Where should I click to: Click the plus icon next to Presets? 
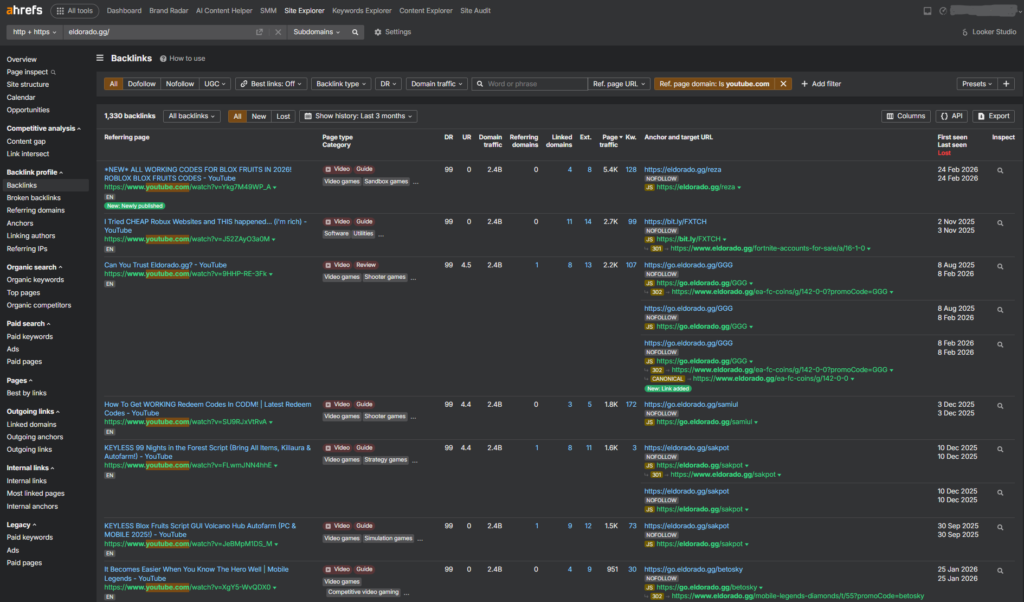[1007, 84]
